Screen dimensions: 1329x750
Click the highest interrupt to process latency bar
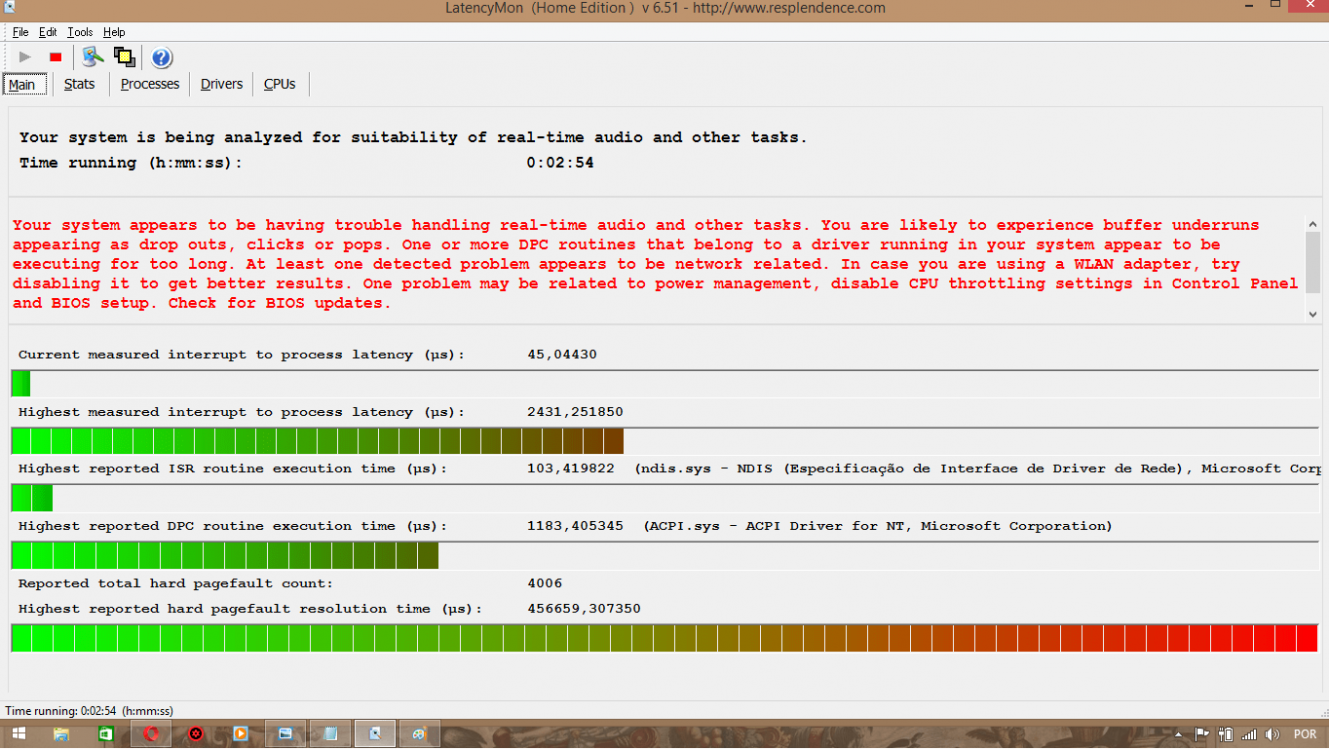point(664,441)
